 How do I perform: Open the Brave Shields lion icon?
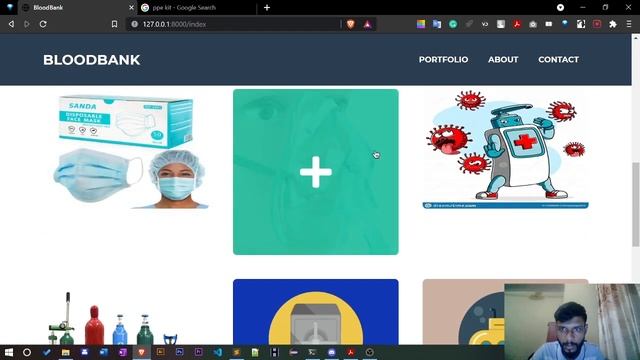pos(351,24)
